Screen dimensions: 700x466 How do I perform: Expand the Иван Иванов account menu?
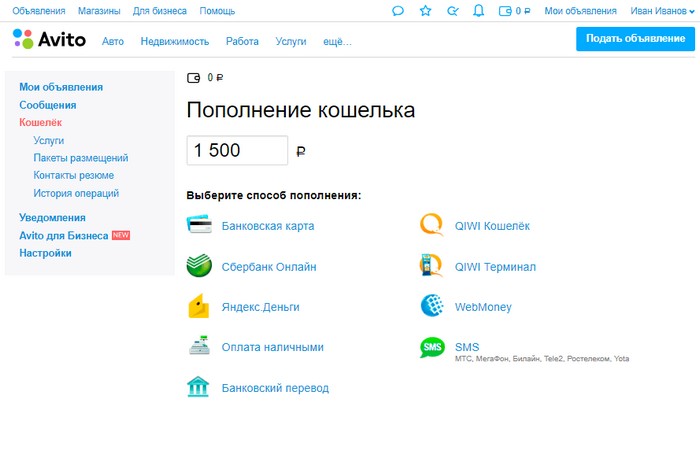click(x=662, y=11)
